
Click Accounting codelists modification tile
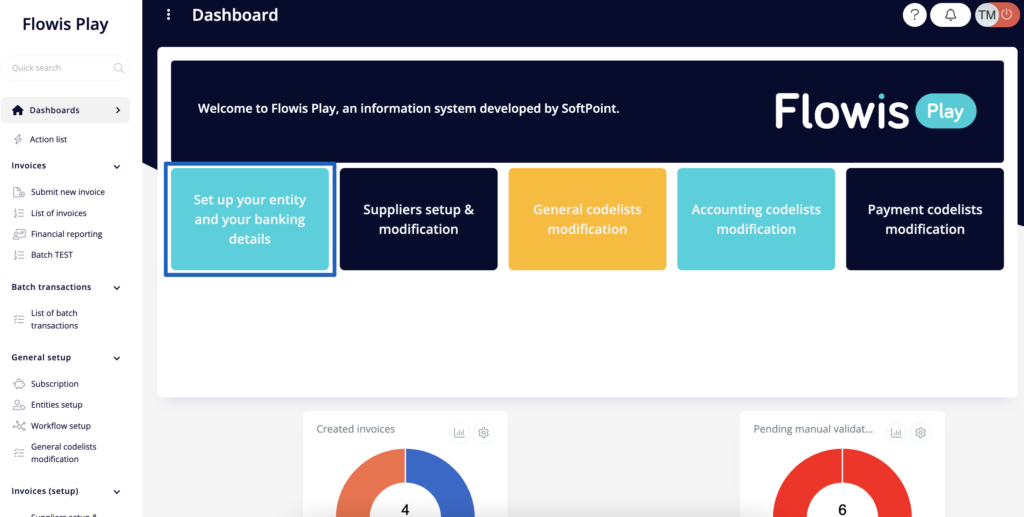(x=756, y=219)
